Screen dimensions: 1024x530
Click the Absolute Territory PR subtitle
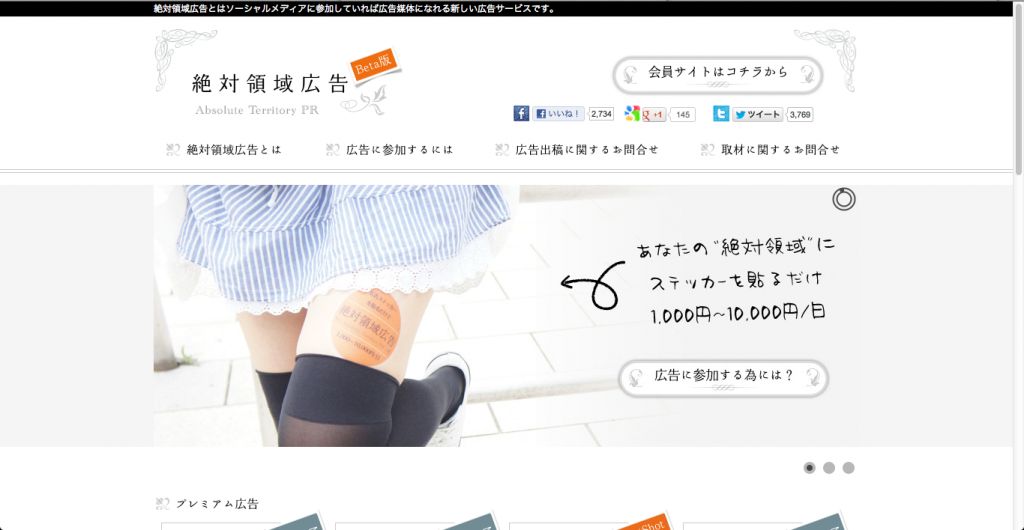coord(257,110)
